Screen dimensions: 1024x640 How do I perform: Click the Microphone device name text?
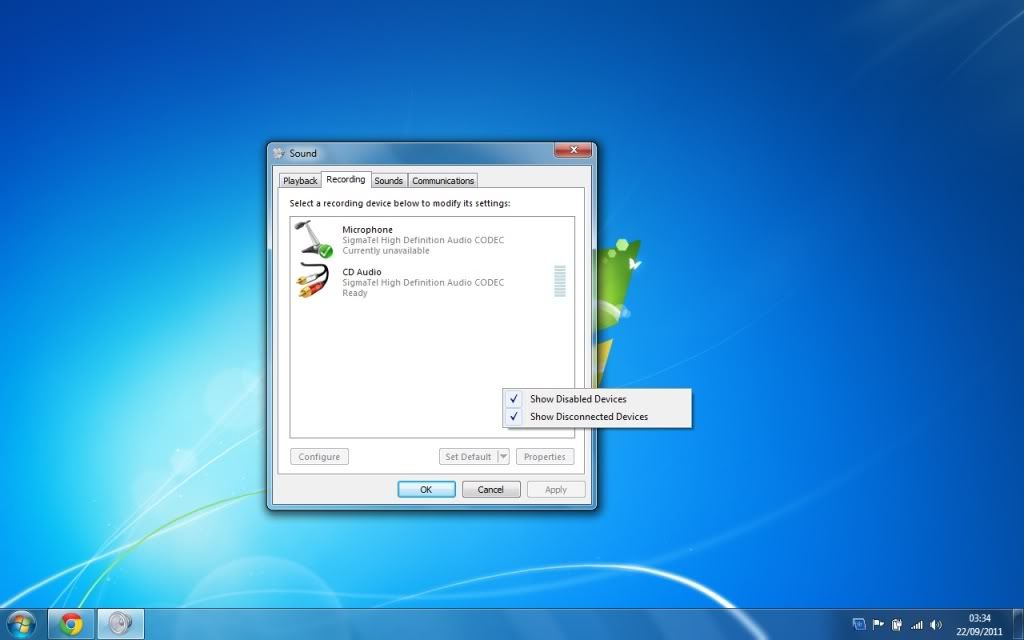point(368,230)
